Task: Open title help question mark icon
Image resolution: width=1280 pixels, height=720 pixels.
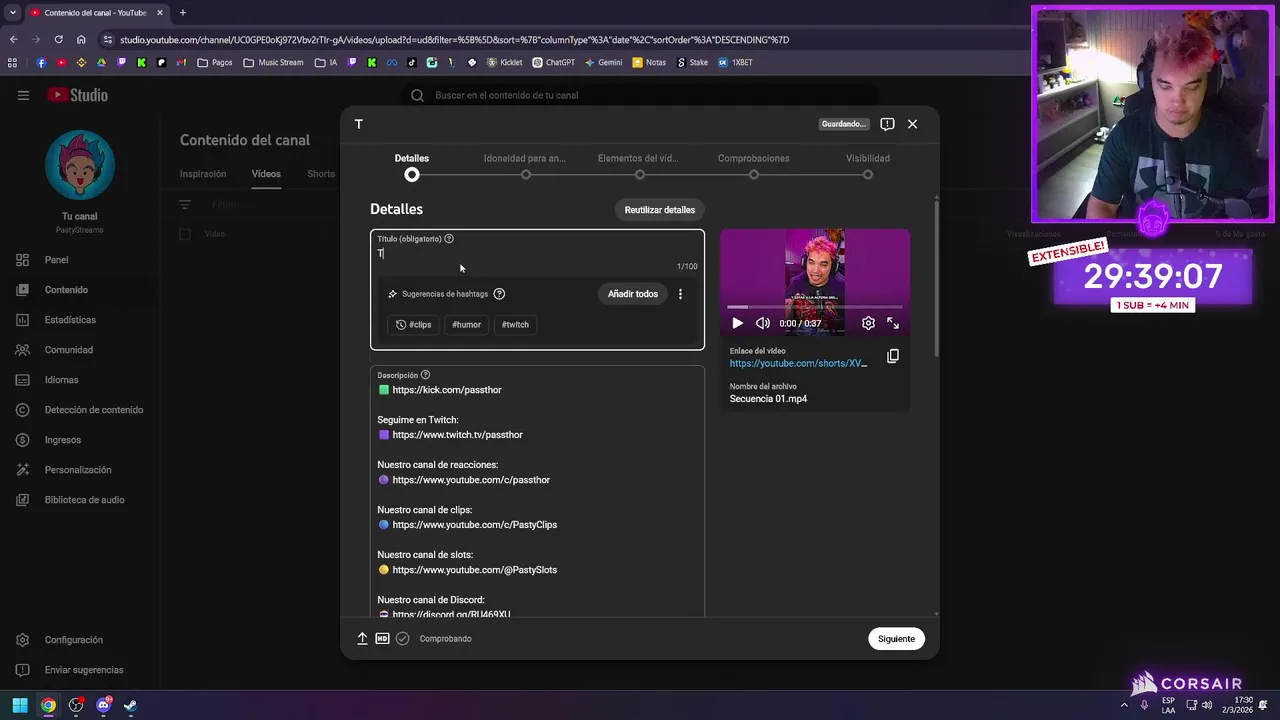Action: pos(449,239)
